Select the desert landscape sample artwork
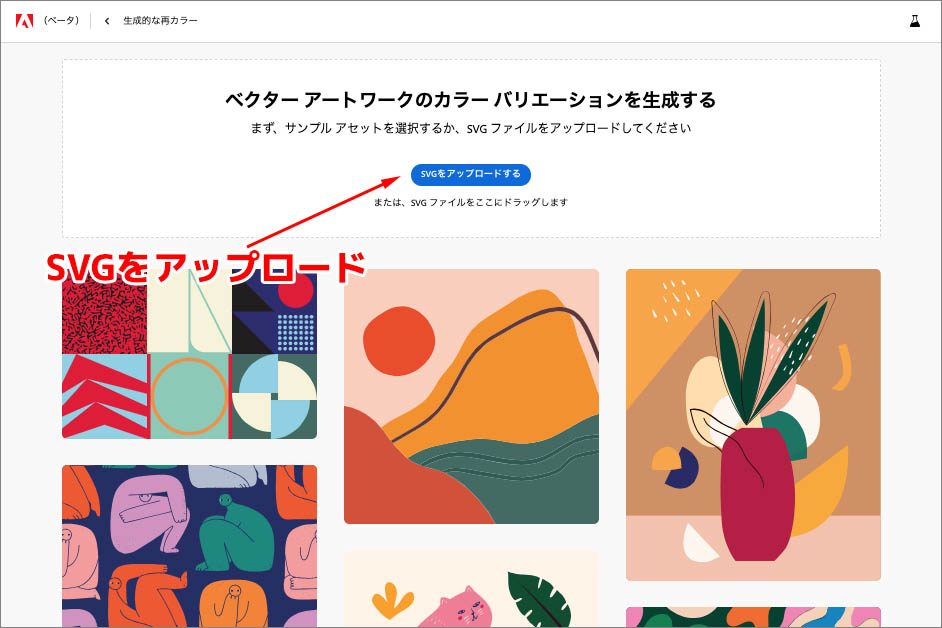This screenshot has width=942, height=628. pyautogui.click(x=471, y=396)
